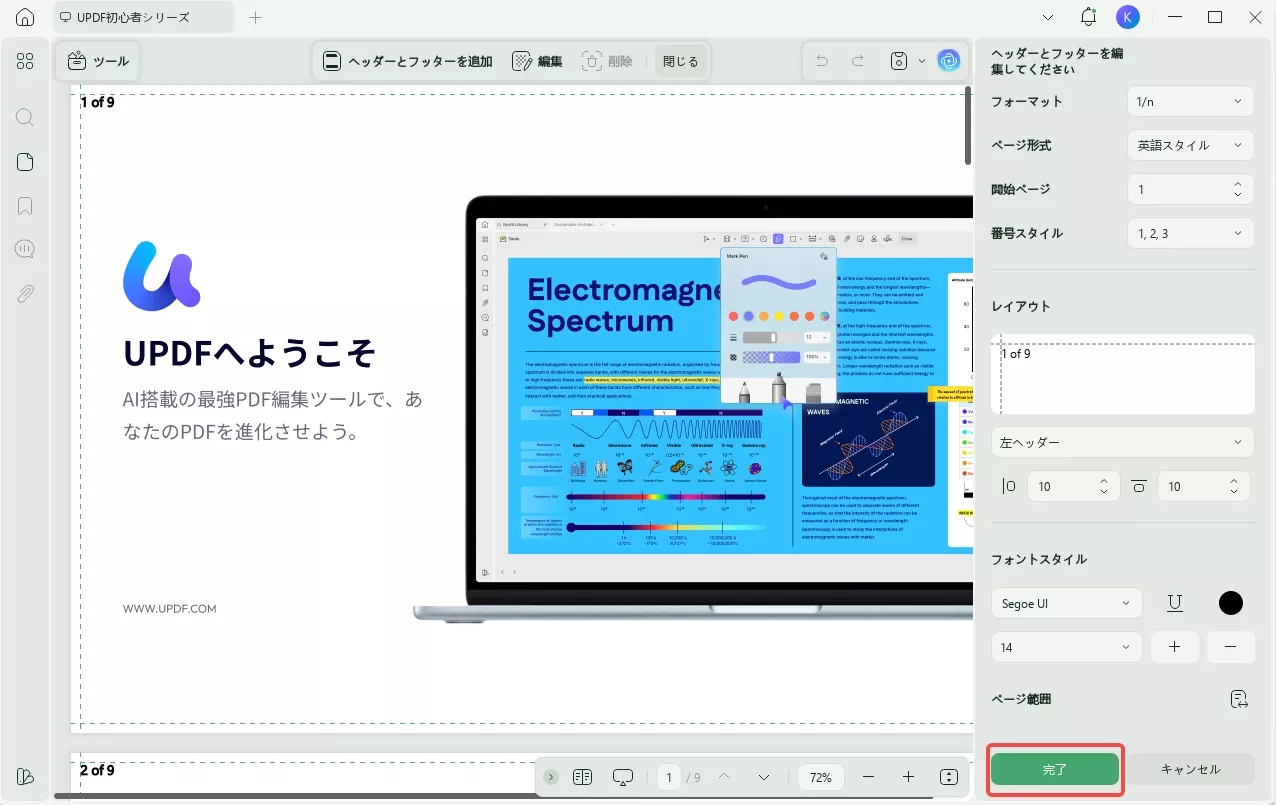This screenshot has width=1276, height=805.
Task: Open the UPDF AI assistant icon
Action: pos(948,61)
